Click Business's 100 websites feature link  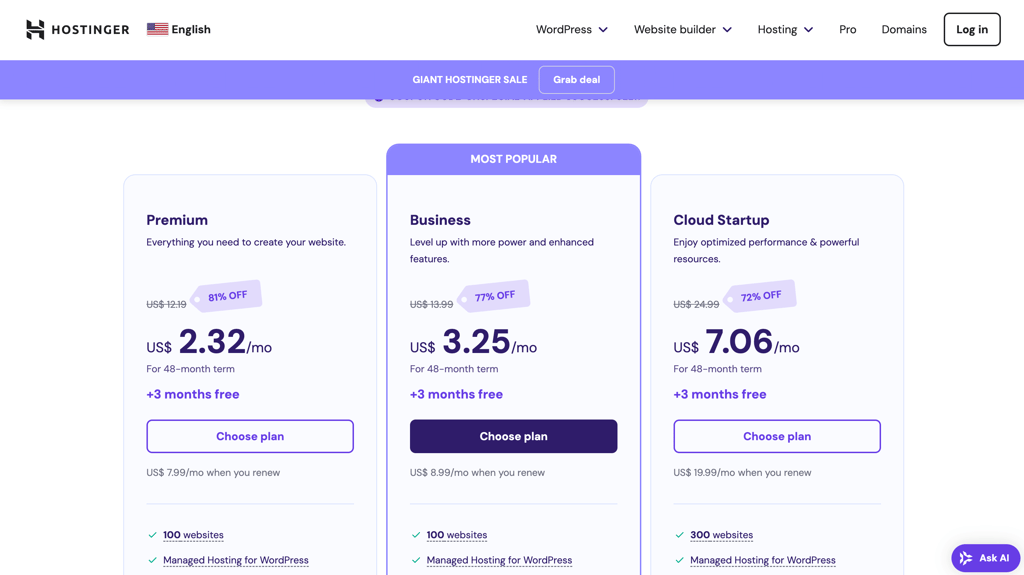coord(456,534)
